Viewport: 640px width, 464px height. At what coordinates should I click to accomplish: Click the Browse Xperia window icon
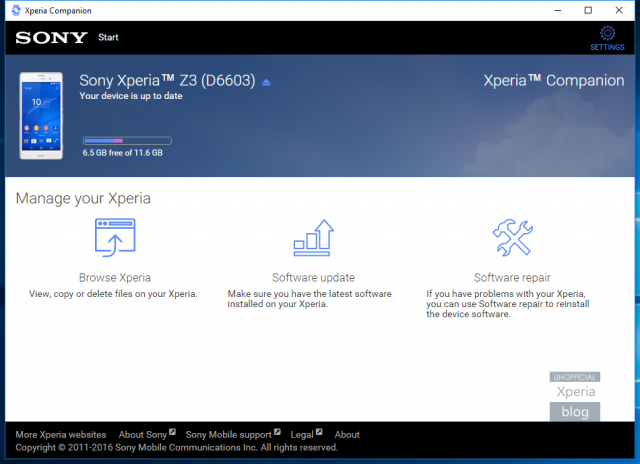coord(115,238)
